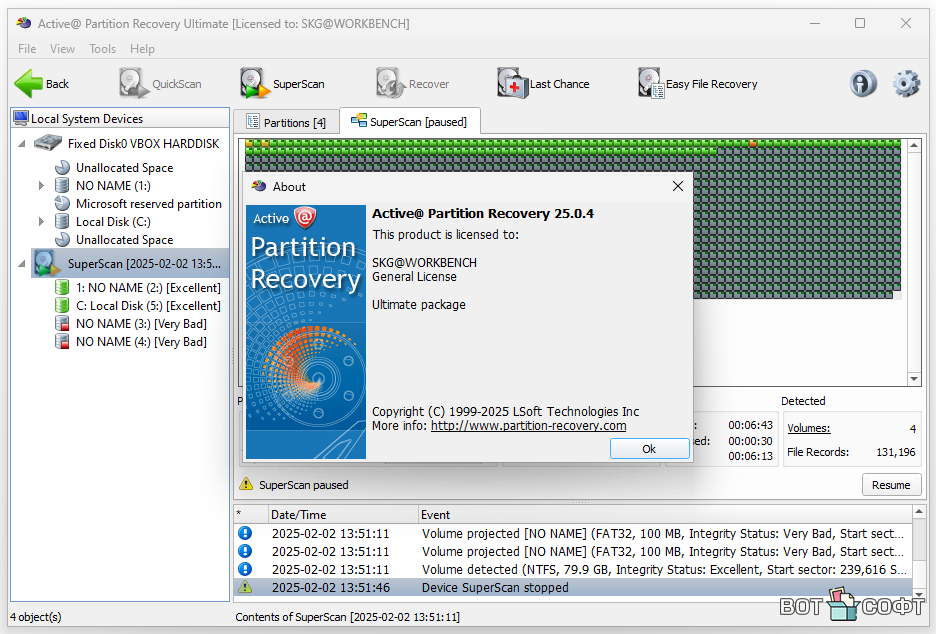The width and height of the screenshot is (936, 634).
Task: Start a QuickScan from the toolbar
Action: [x=160, y=84]
